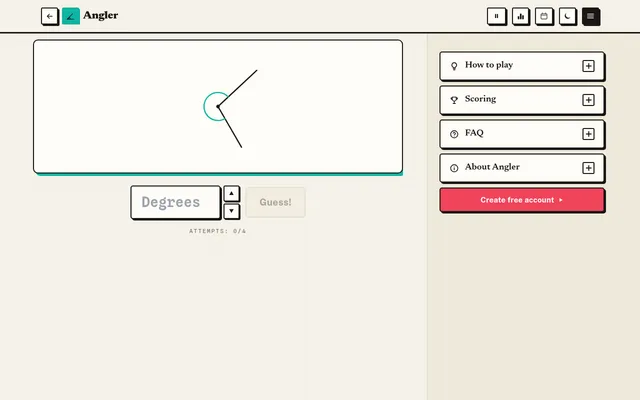Open the dark hamburger menu button
The width and height of the screenshot is (640, 400).
point(591,16)
